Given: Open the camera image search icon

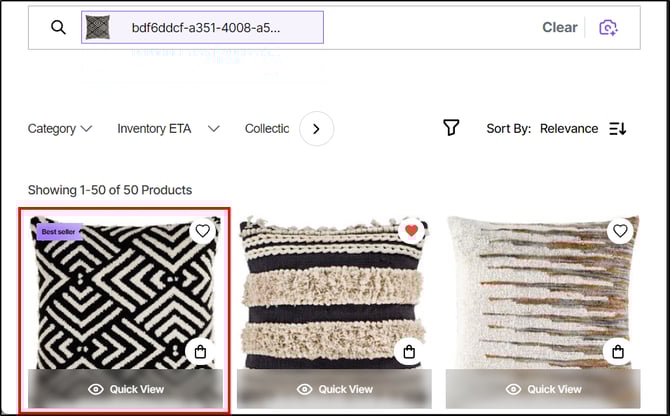Looking at the screenshot, I should click(x=608, y=28).
